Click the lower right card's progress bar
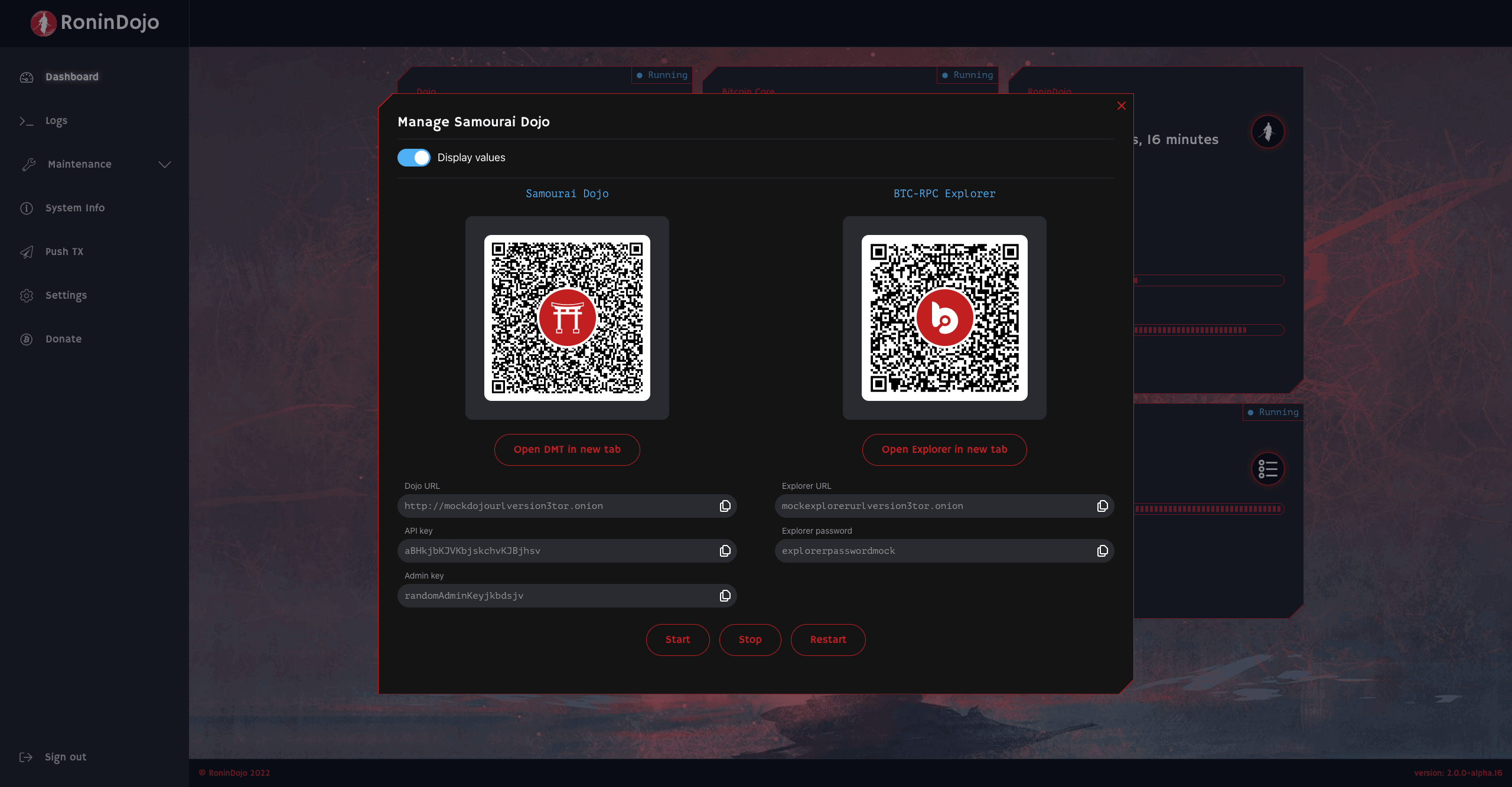Viewport: 1512px width, 787px height. [1209, 509]
